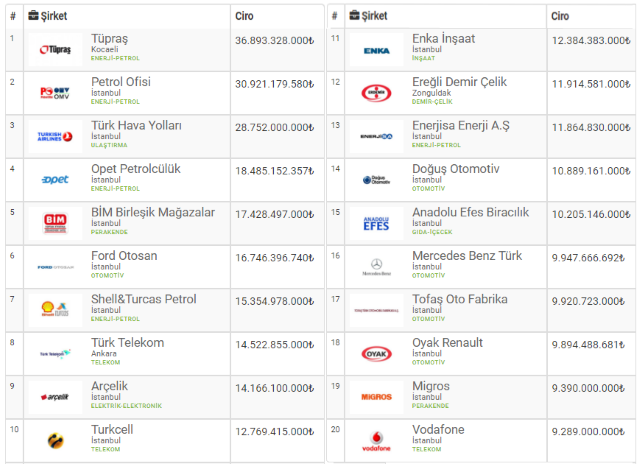Image resolution: width=640 pixels, height=464 pixels.
Task: Click the Oyak Renault logo
Action: point(376,354)
